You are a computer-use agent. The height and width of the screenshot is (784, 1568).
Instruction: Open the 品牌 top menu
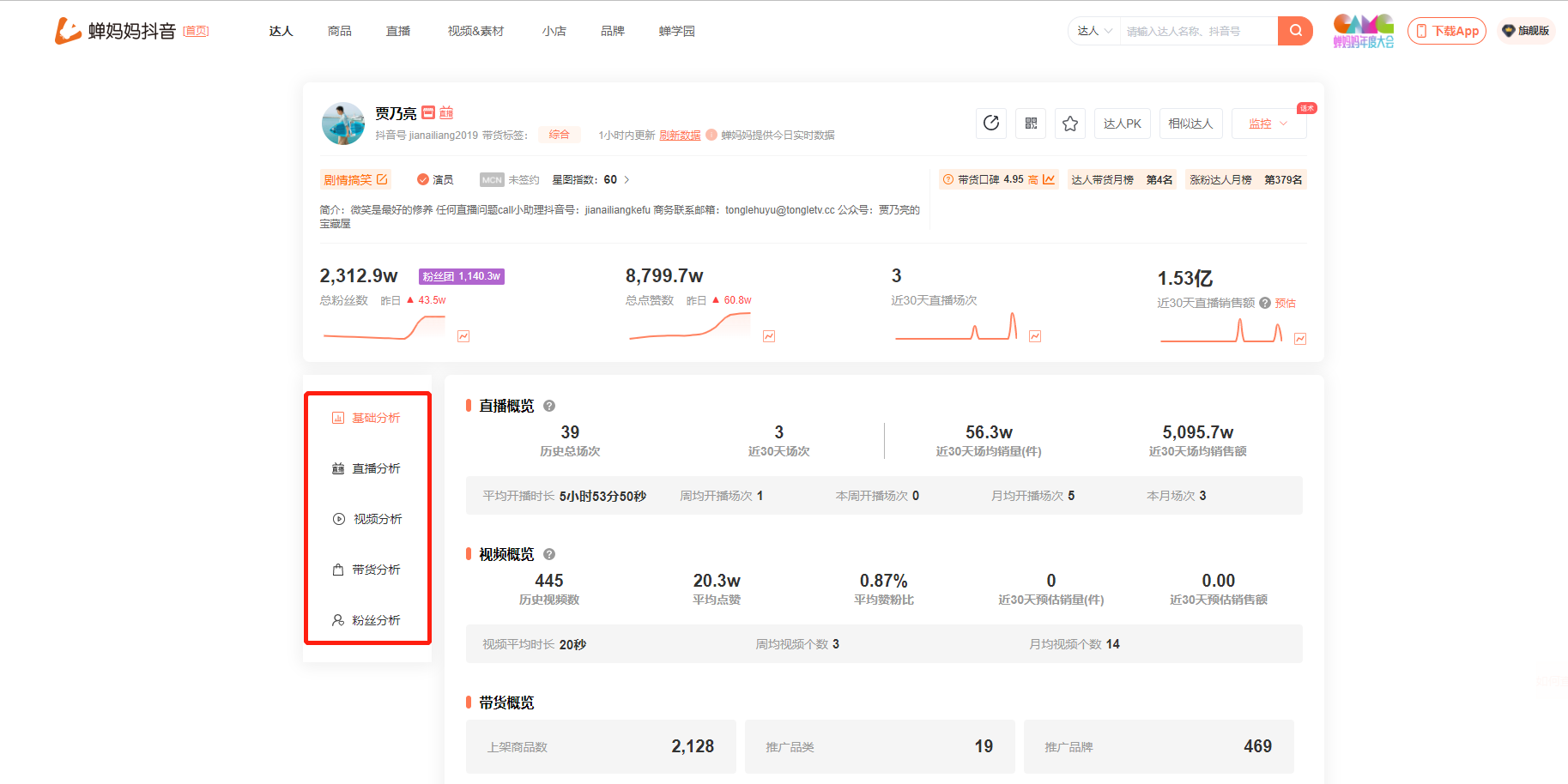click(x=612, y=31)
